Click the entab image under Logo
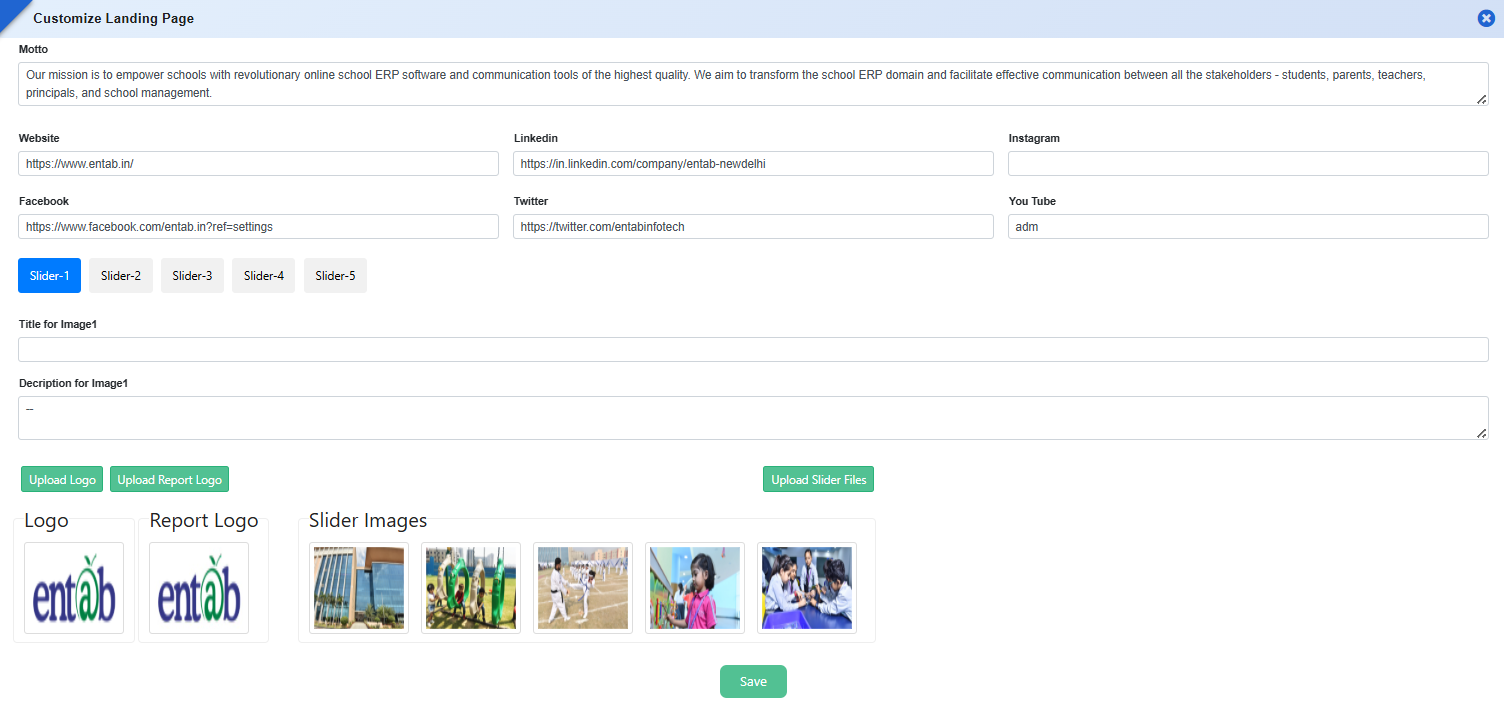The height and width of the screenshot is (721, 1504). [74, 588]
